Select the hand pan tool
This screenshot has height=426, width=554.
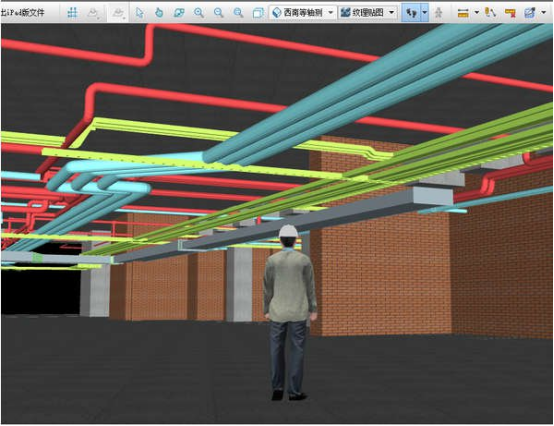coord(159,13)
